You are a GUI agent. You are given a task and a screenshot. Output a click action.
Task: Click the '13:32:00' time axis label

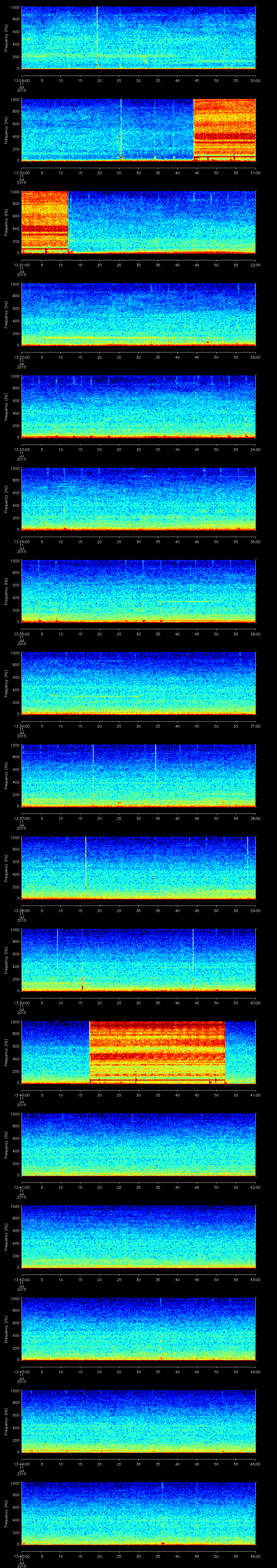(21, 357)
